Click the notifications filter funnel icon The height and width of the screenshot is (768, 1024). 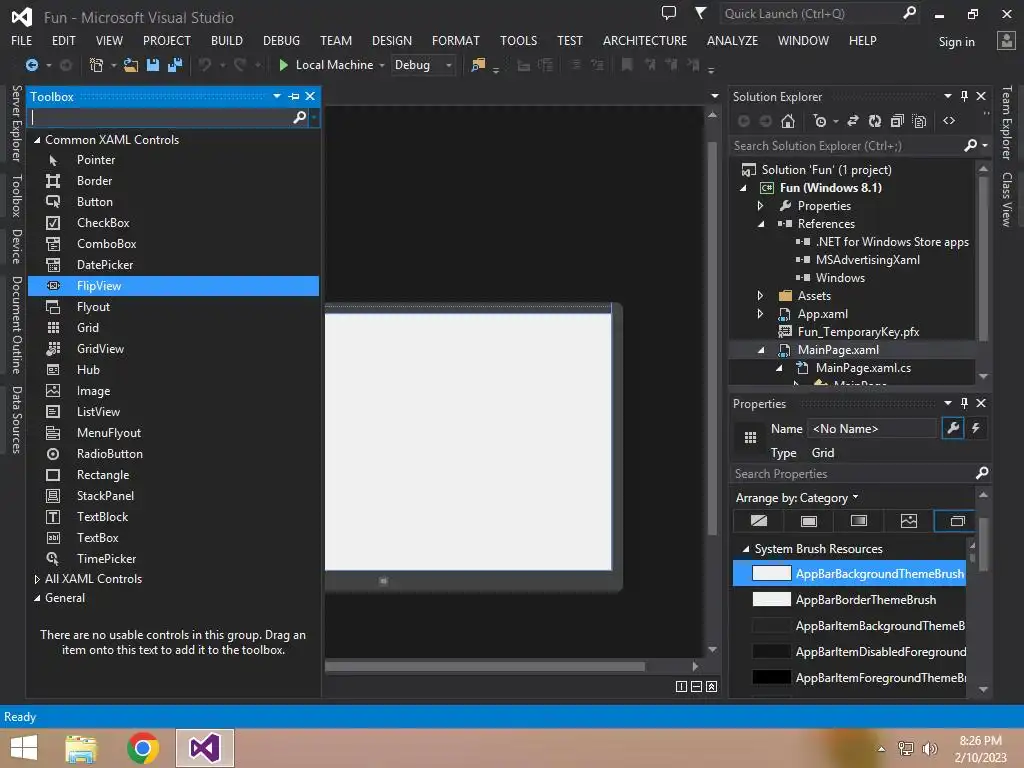pos(700,12)
